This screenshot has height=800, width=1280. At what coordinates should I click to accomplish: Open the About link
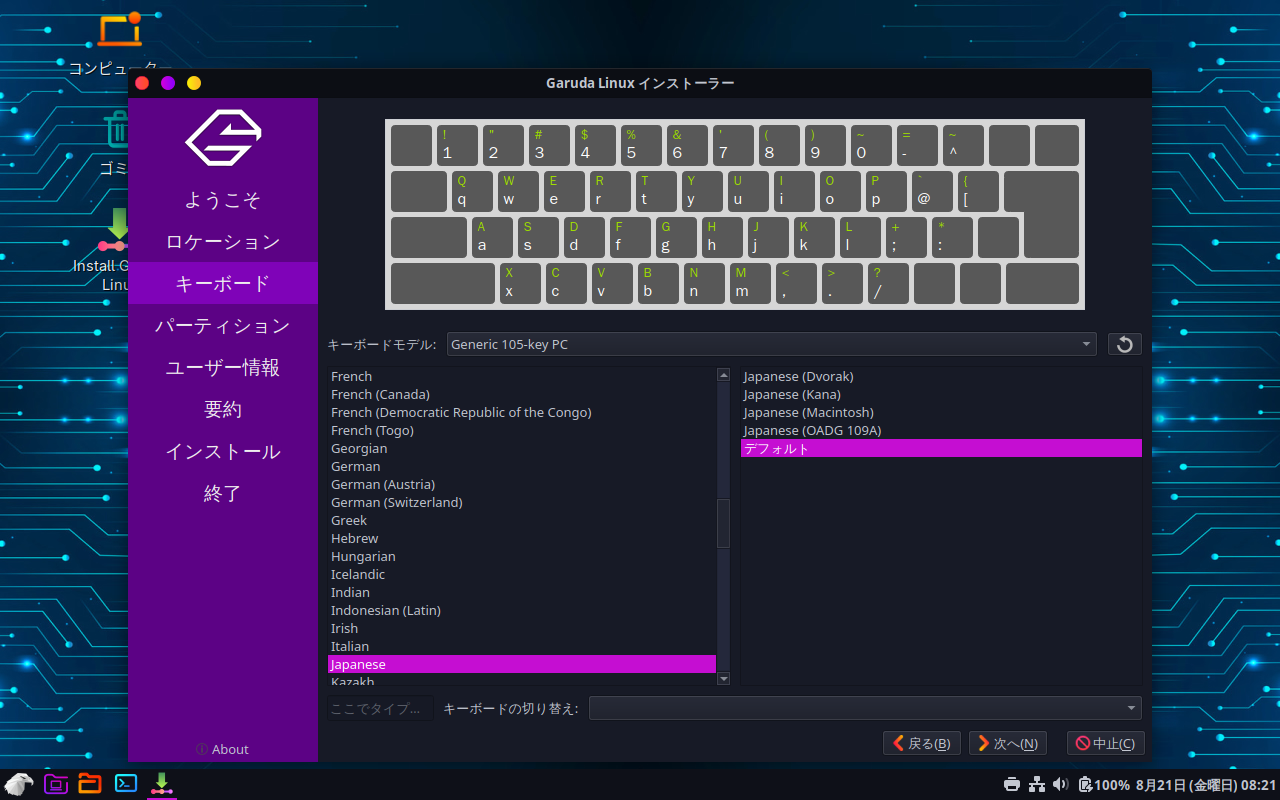point(222,749)
